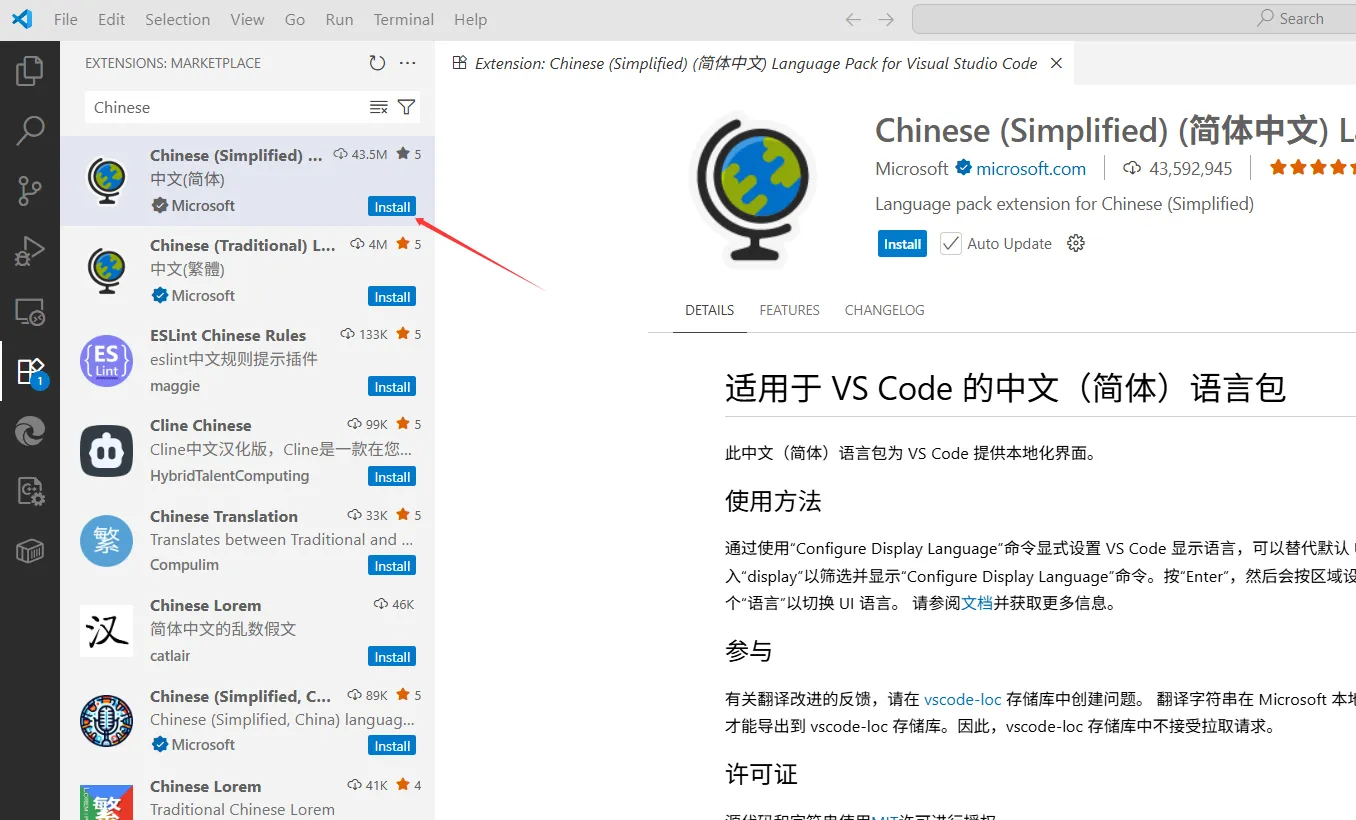This screenshot has height=820, width=1356.
Task: Install Chinese (Traditional) language pack
Action: coord(392,297)
